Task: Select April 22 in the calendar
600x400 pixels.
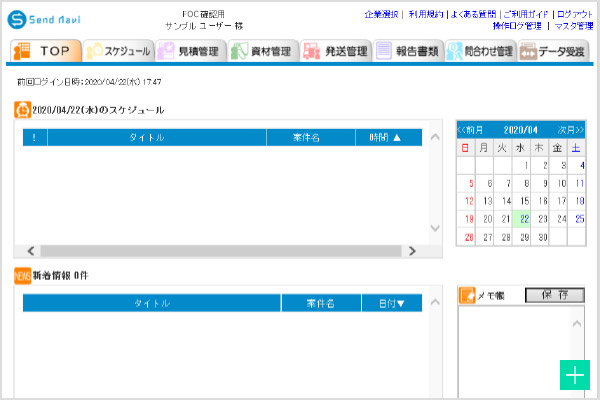Action: [x=521, y=219]
